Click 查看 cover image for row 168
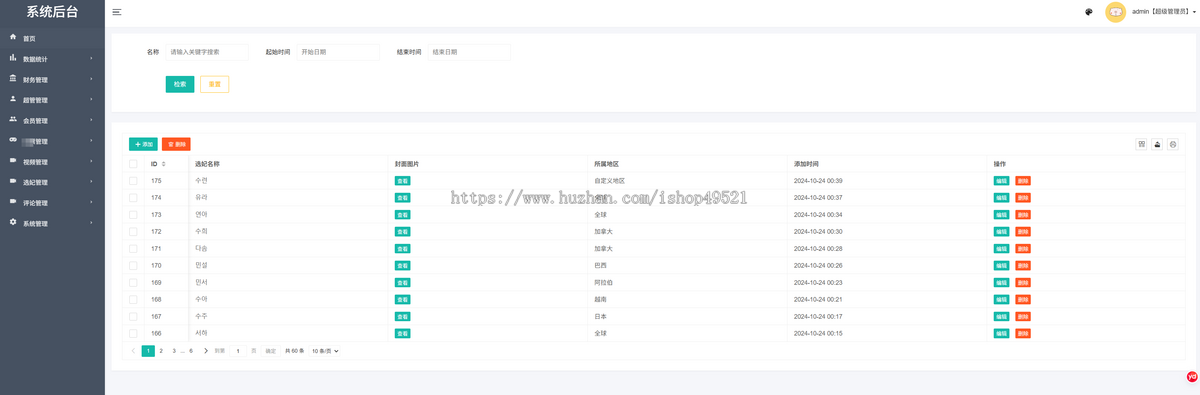 [x=403, y=299]
